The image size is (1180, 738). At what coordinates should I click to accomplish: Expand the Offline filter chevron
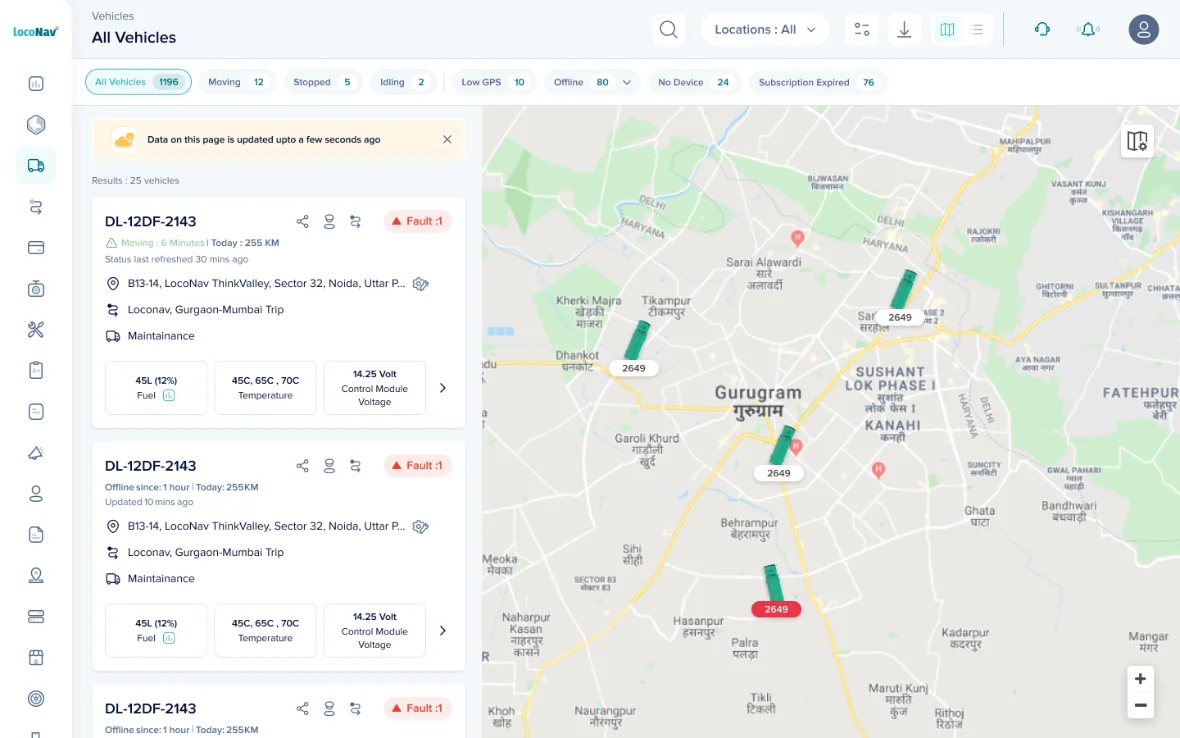click(627, 83)
